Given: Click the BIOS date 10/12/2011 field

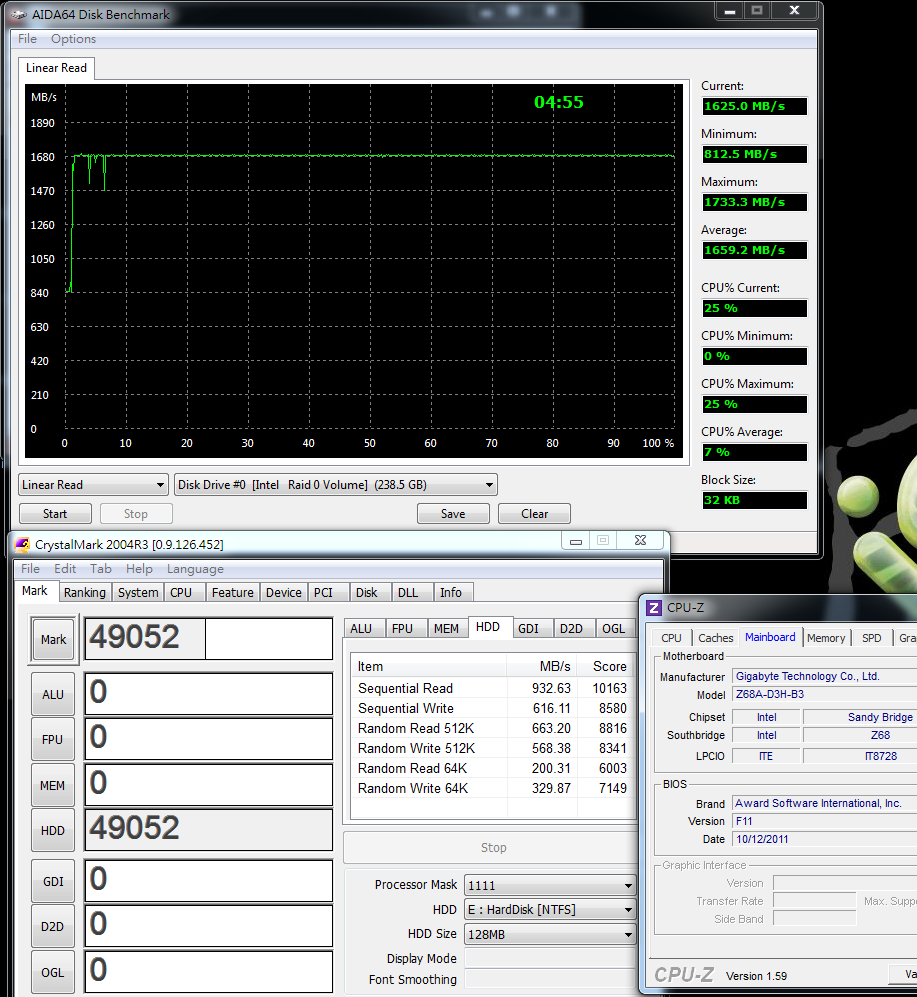Looking at the screenshot, I should (824, 839).
